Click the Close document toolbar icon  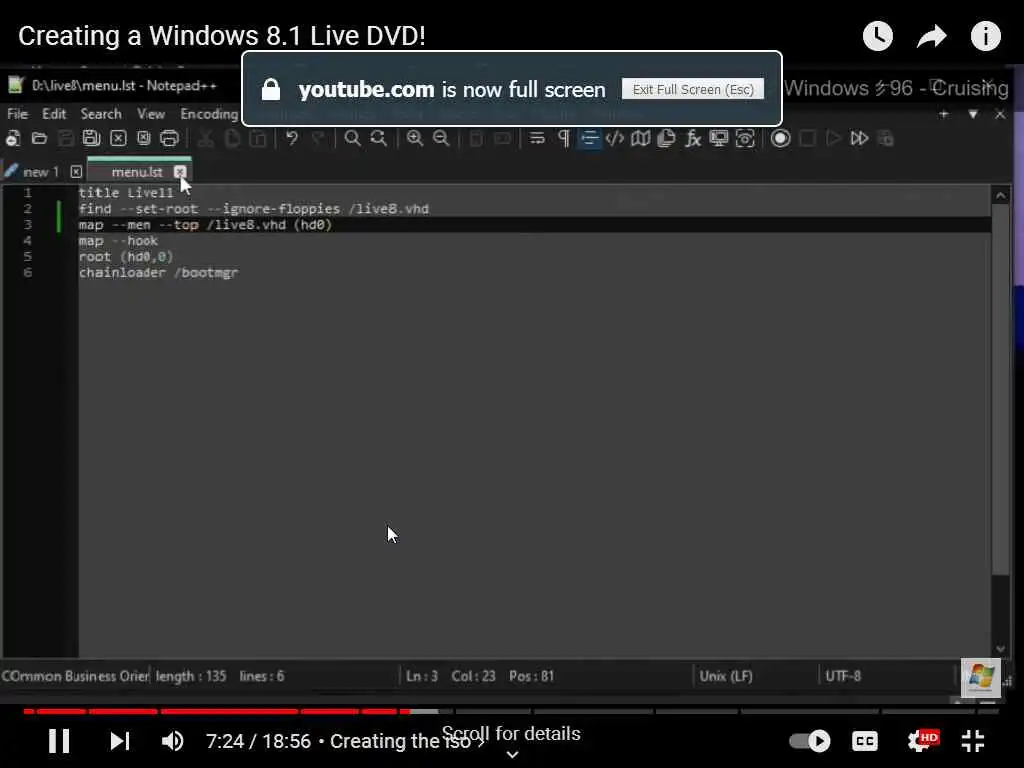pyautogui.click(x=118, y=138)
